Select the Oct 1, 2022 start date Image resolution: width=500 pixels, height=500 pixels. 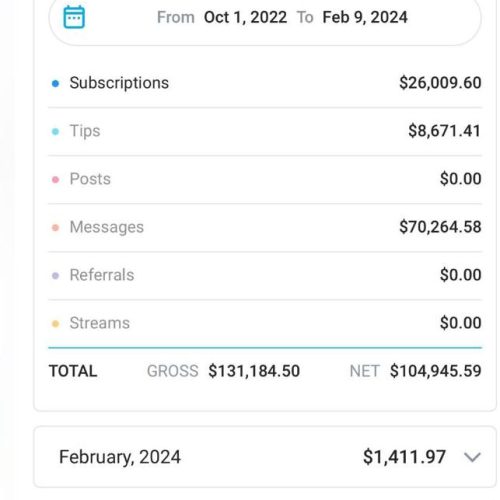click(x=245, y=17)
